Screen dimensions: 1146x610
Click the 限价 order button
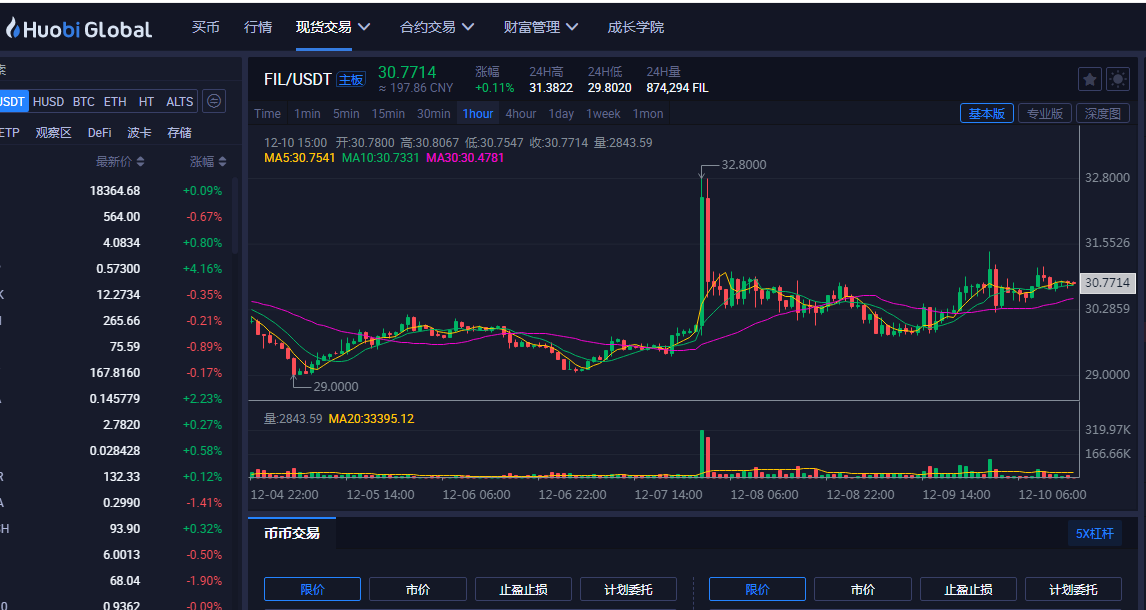coord(312,589)
